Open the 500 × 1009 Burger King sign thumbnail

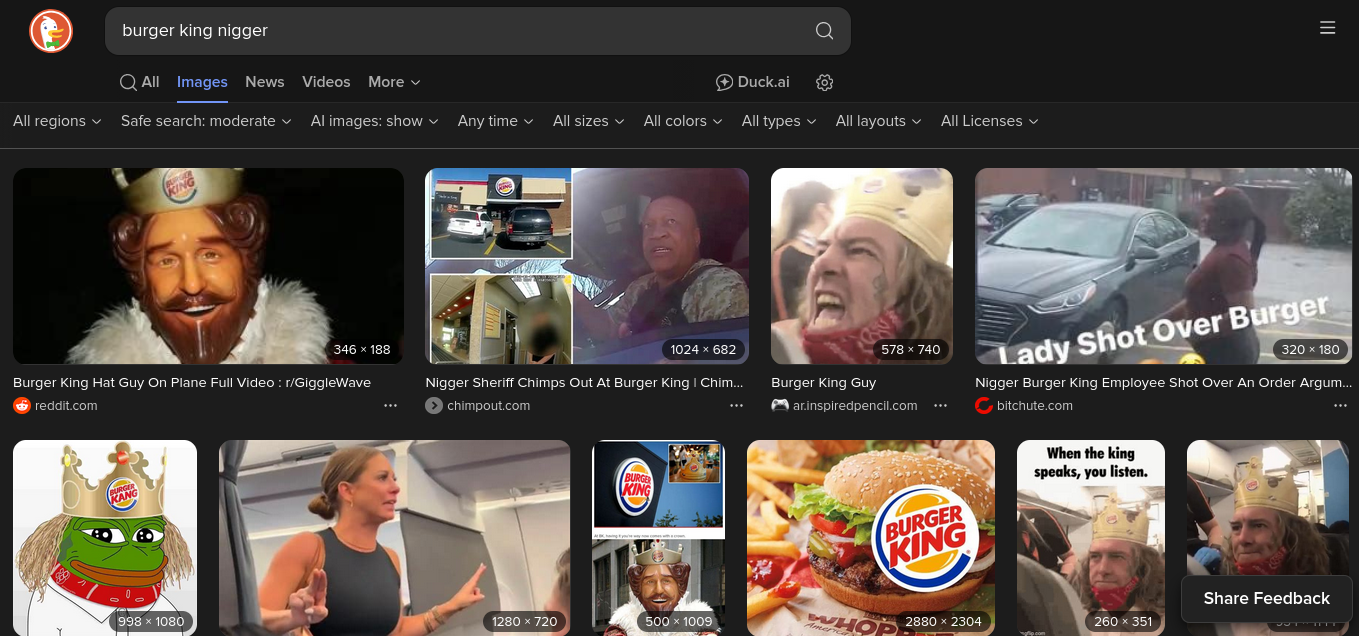point(659,538)
